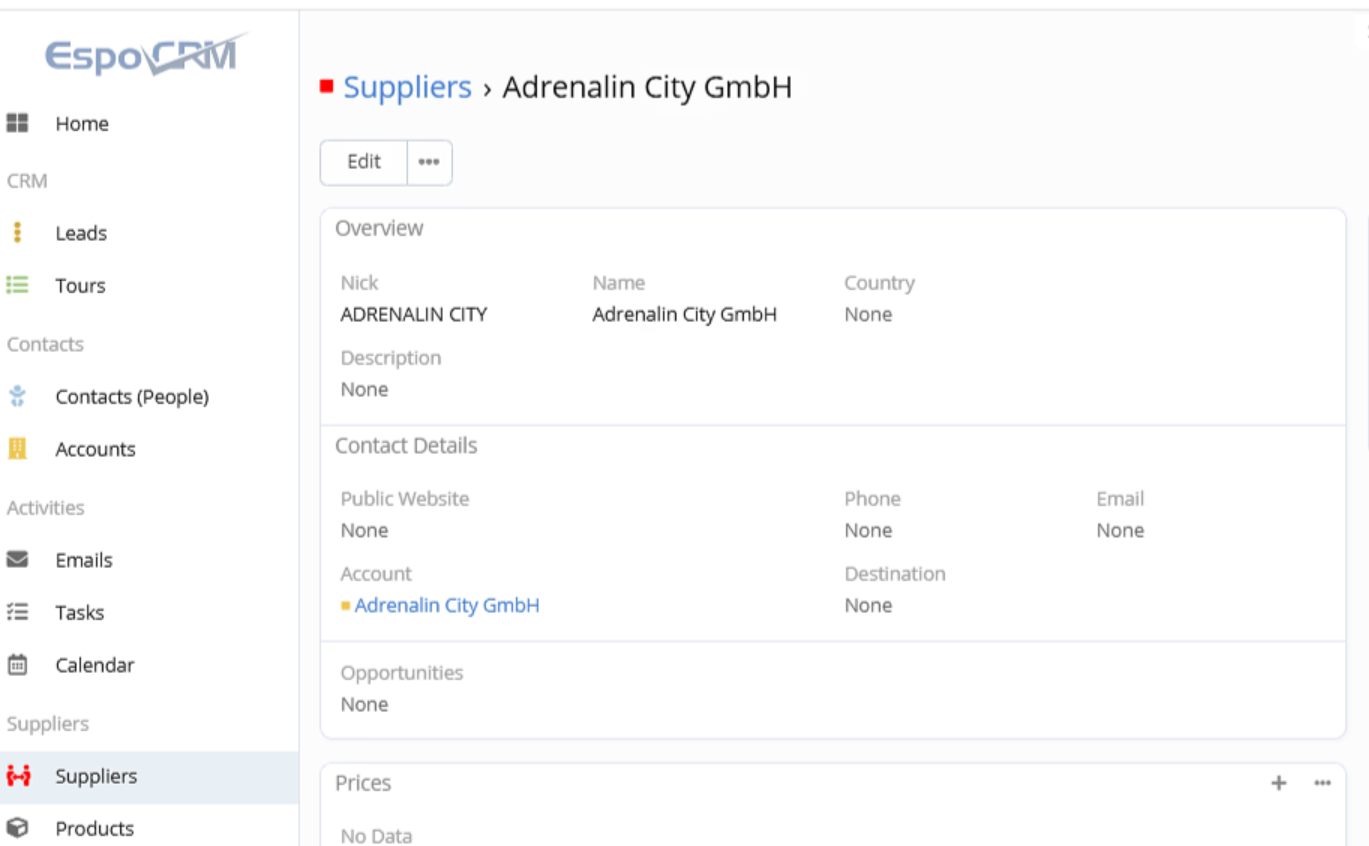Click the Opportunities field value None
This screenshot has width=1369, height=846.
coord(364,704)
